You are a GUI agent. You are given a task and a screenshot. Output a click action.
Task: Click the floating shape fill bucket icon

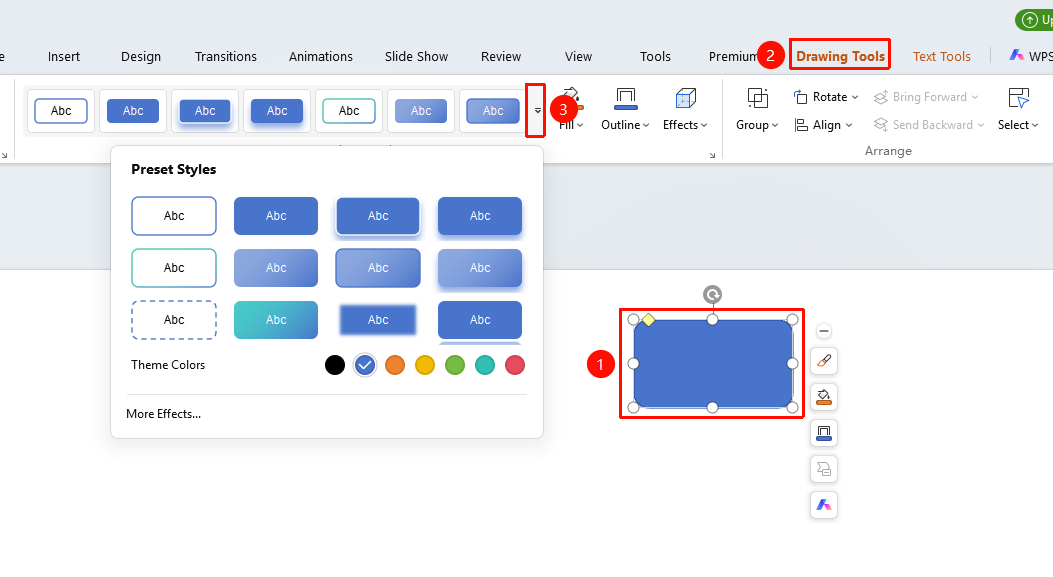tap(824, 398)
